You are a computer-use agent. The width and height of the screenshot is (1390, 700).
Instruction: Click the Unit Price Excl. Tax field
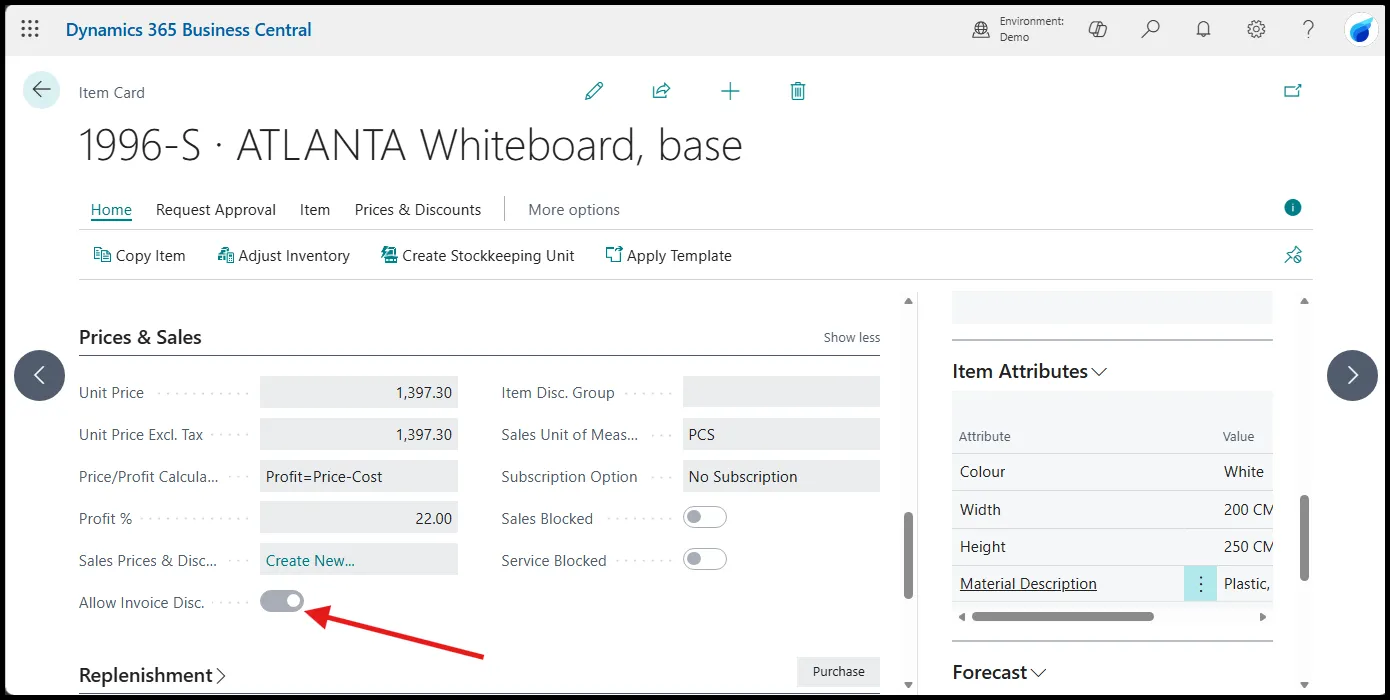click(x=359, y=434)
